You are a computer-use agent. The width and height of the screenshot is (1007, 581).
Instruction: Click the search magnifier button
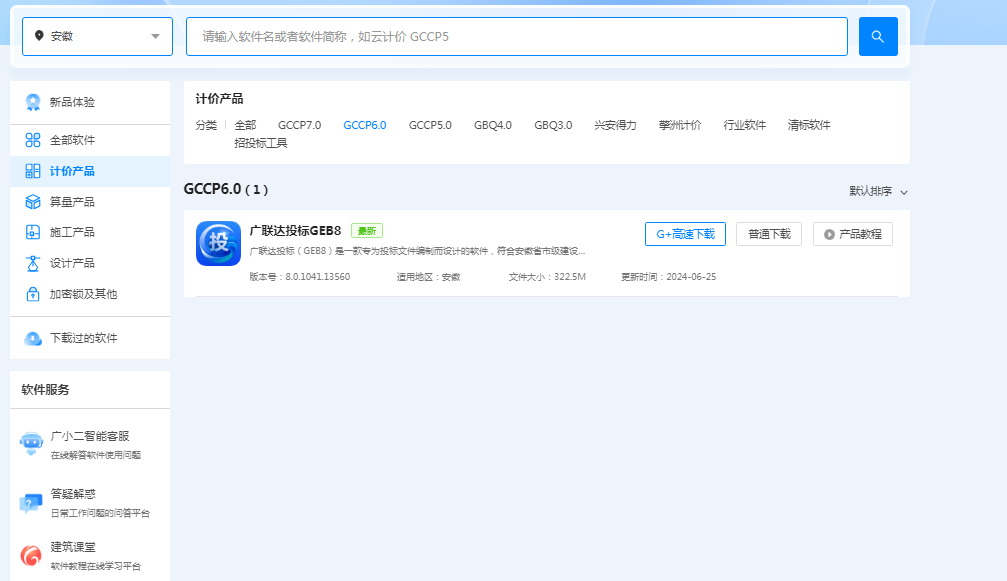pos(877,36)
